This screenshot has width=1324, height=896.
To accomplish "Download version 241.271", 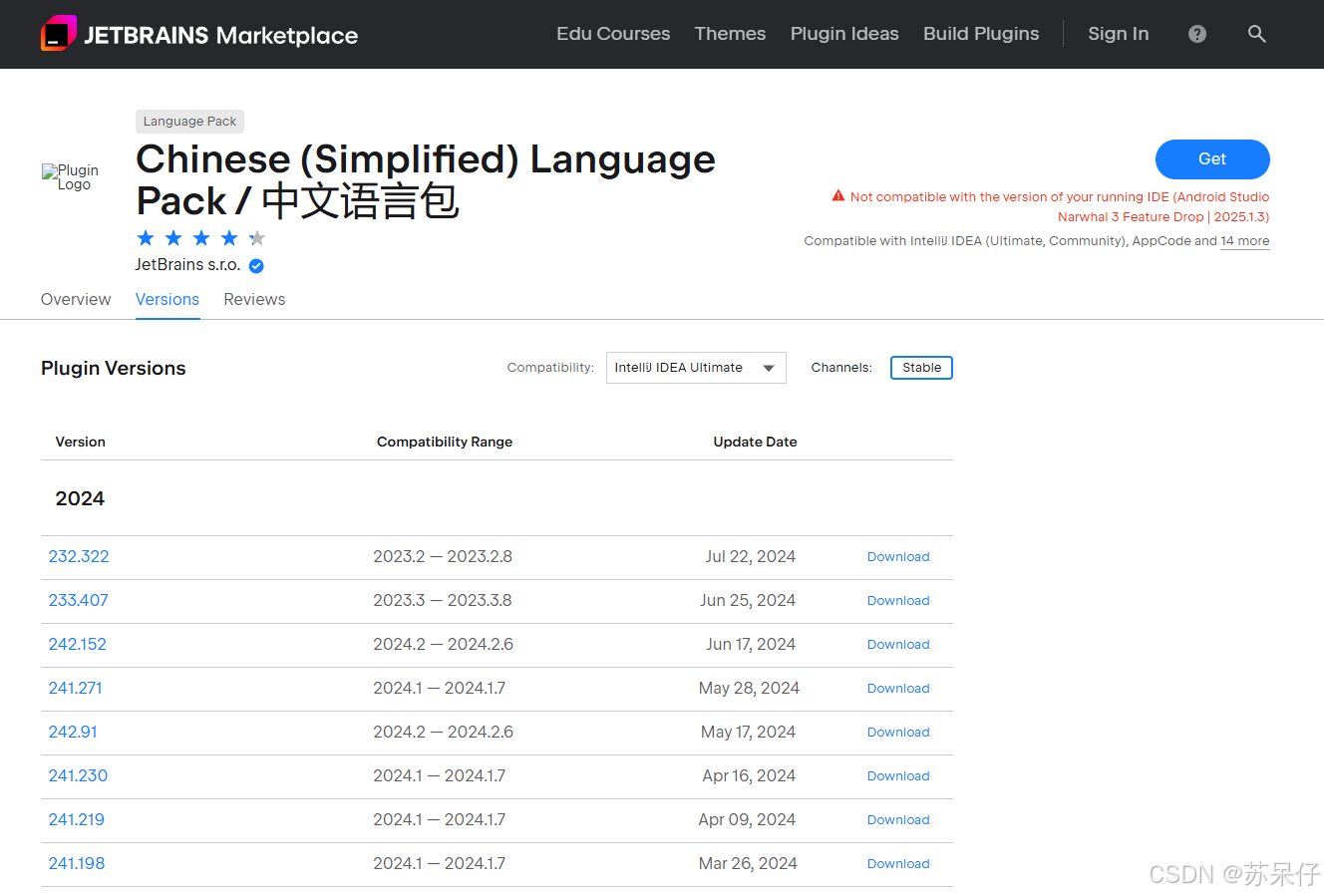I will coord(898,689).
